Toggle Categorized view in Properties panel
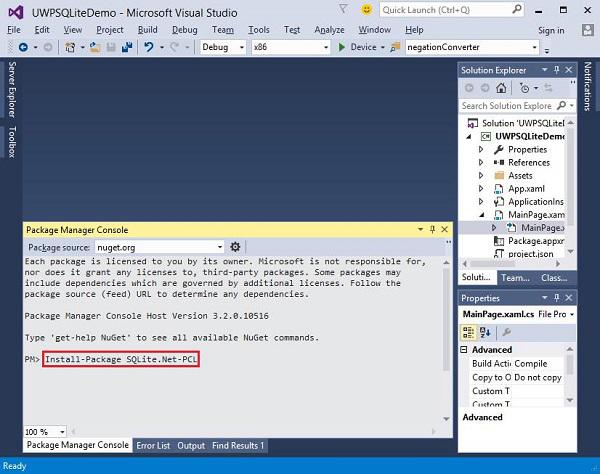The width and height of the screenshot is (600, 474). click(x=468, y=333)
